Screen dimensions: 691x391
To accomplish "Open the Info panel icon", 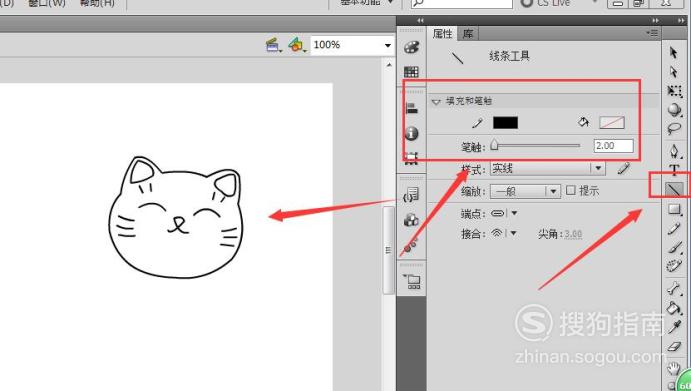I will point(412,133).
